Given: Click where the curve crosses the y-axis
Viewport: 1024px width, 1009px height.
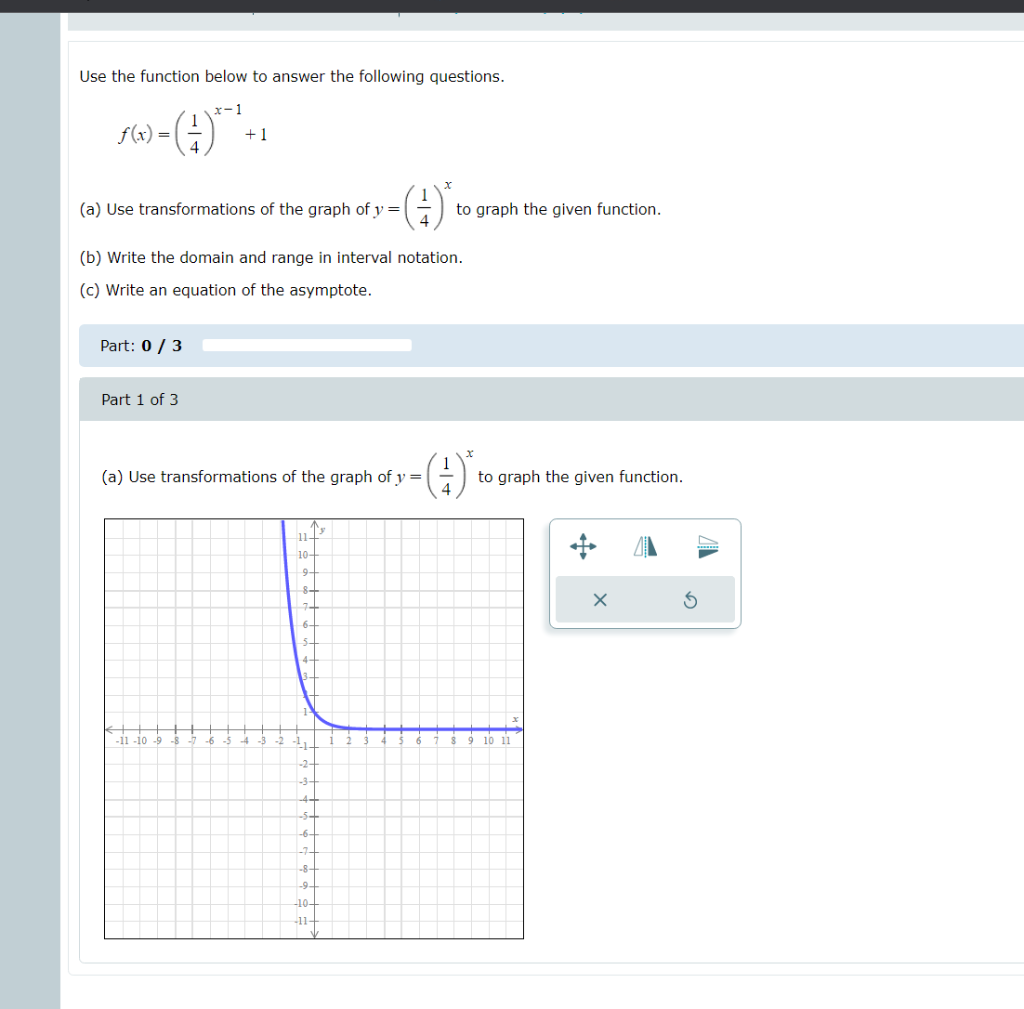Looking at the screenshot, I should (316, 712).
